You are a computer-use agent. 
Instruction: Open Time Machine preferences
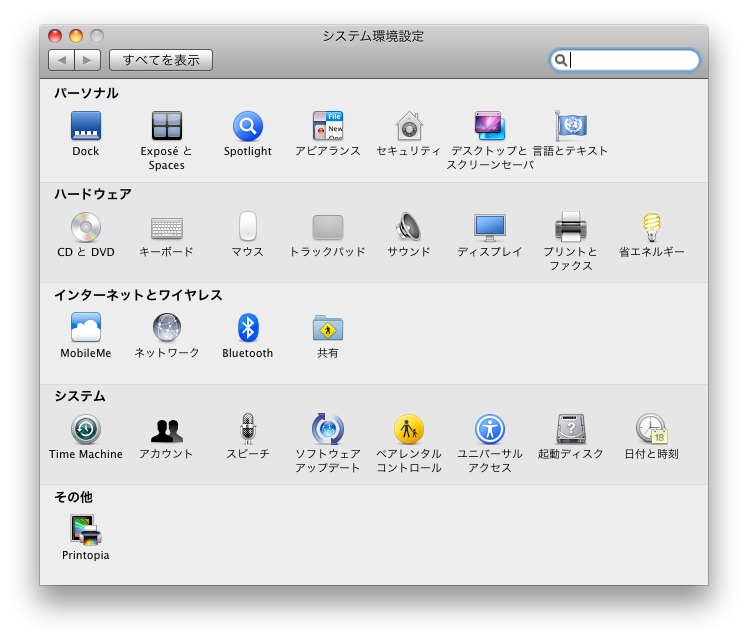coord(86,430)
